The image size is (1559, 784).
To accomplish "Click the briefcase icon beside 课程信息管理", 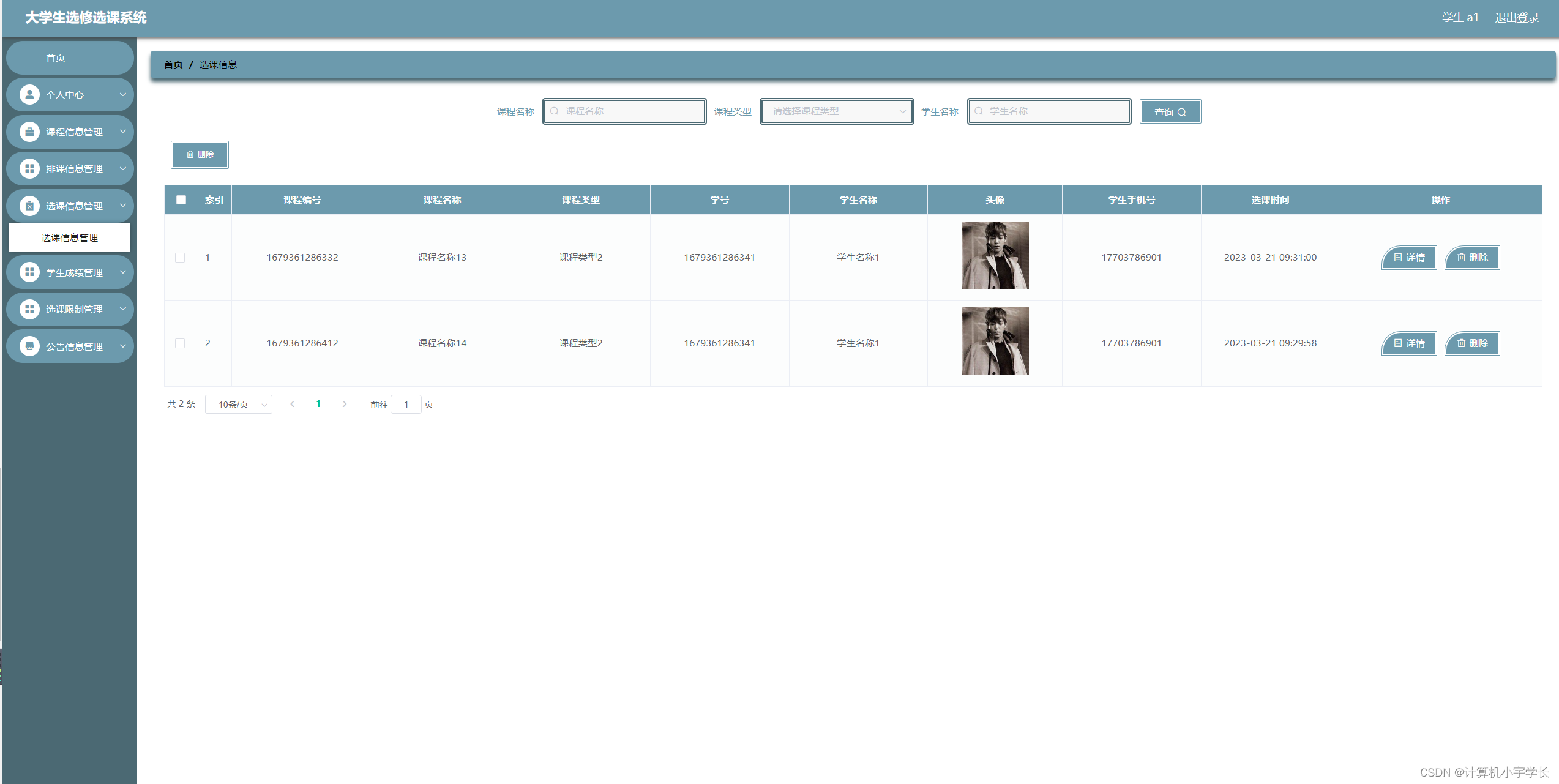I will click(29, 132).
